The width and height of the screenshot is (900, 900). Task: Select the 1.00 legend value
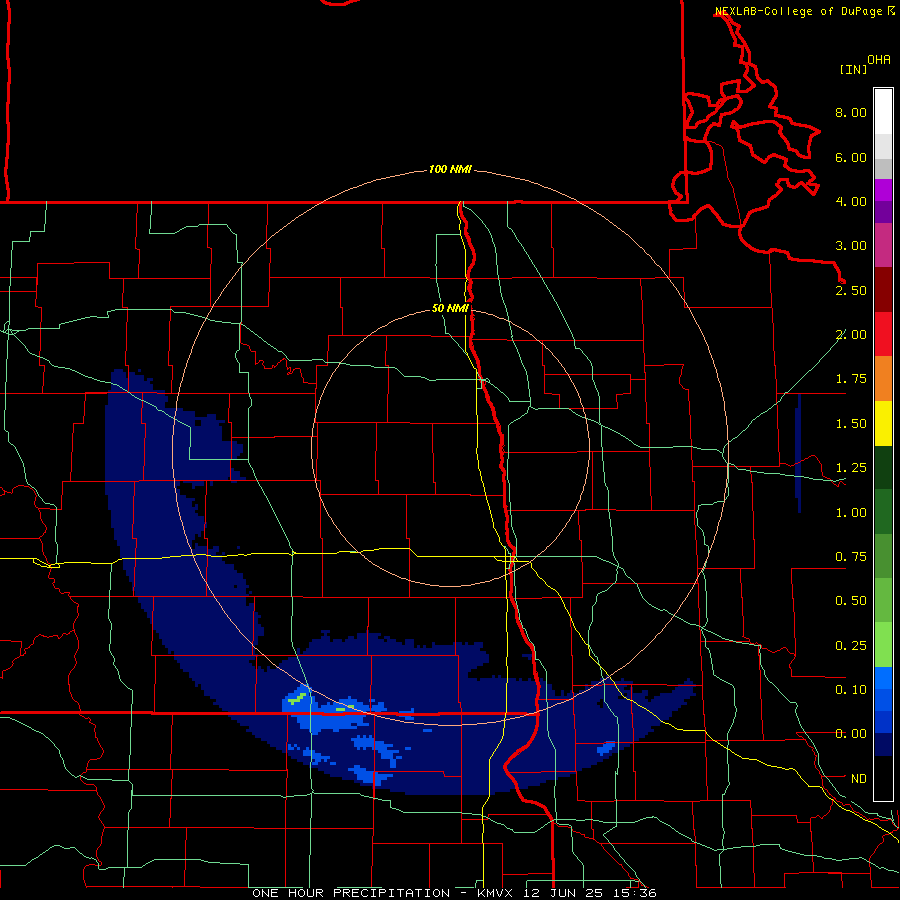click(x=850, y=513)
